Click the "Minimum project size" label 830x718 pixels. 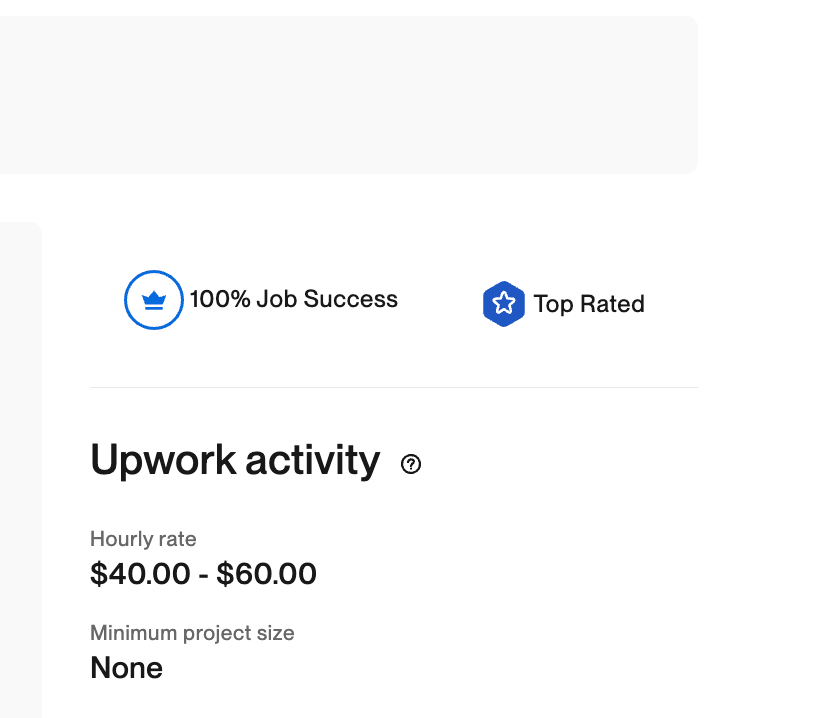pos(192,633)
